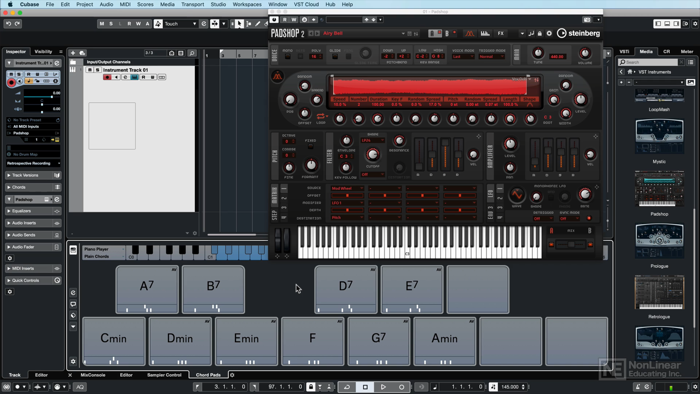Image resolution: width=700 pixels, height=394 pixels.
Task: Toggle global Mute M button in toolbar
Action: [x=102, y=24]
